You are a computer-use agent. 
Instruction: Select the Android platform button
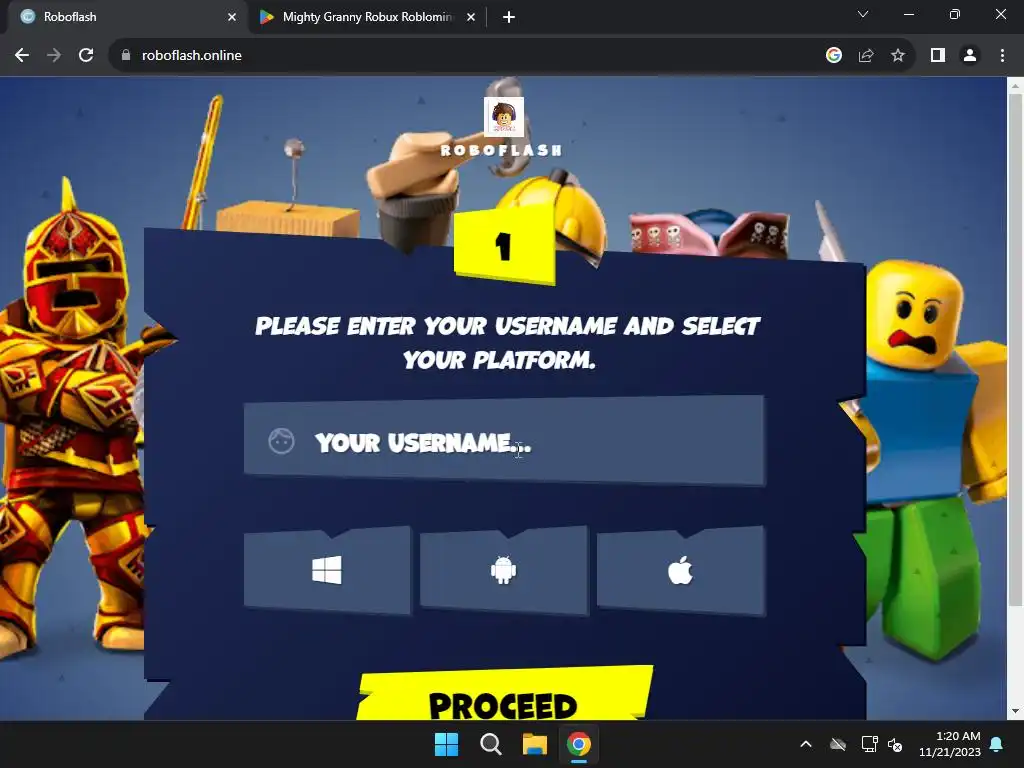(x=504, y=570)
